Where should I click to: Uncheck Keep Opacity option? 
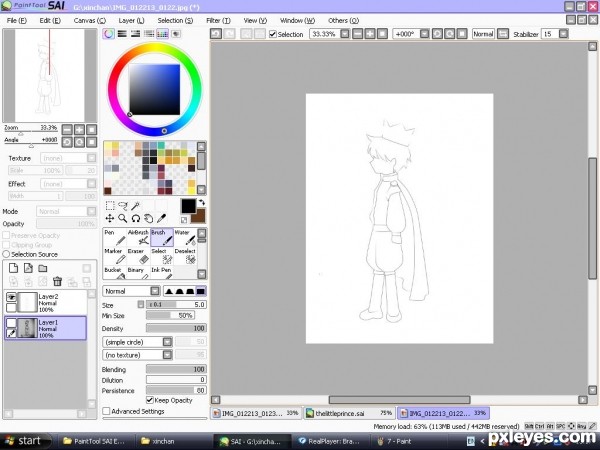150,400
